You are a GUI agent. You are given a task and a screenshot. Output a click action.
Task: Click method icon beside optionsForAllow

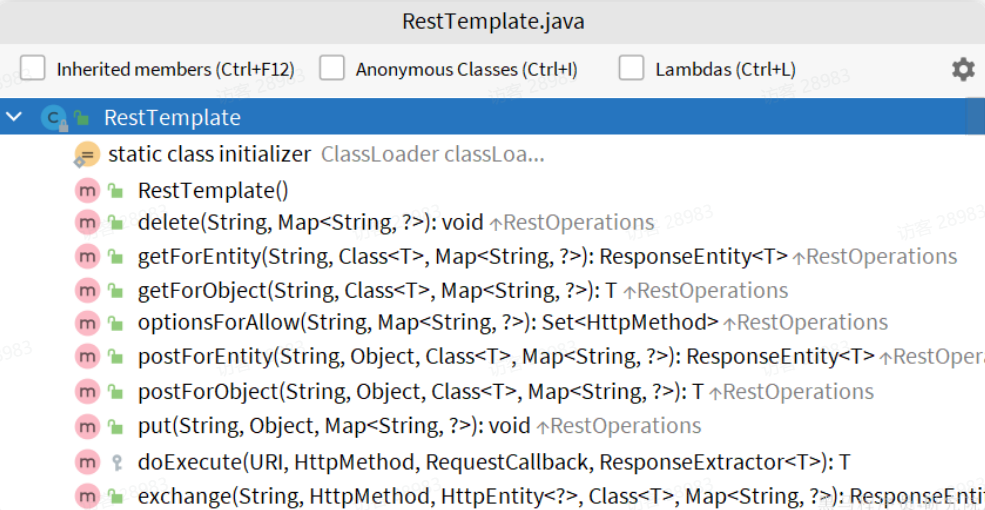(87, 323)
